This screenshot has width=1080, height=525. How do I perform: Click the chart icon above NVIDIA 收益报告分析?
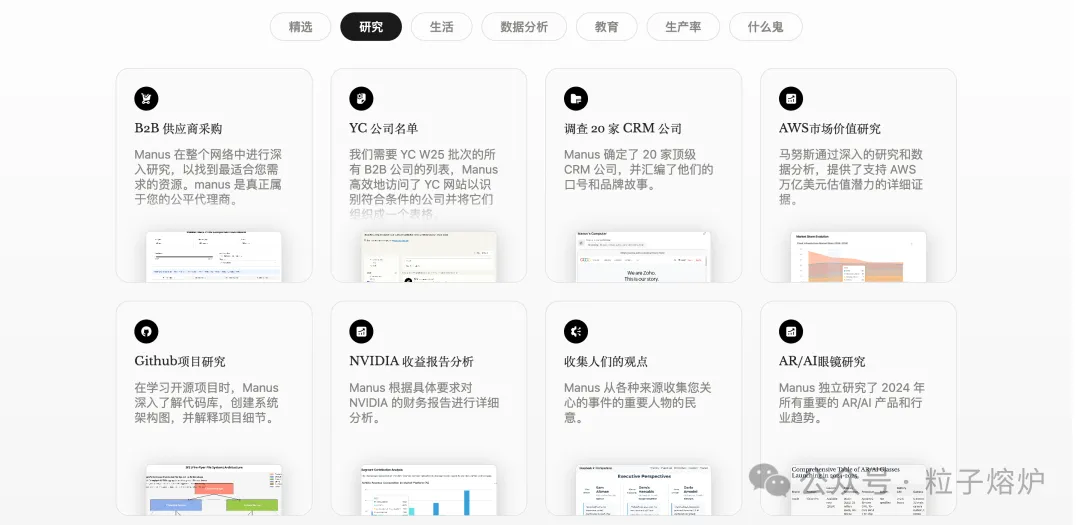pos(361,331)
